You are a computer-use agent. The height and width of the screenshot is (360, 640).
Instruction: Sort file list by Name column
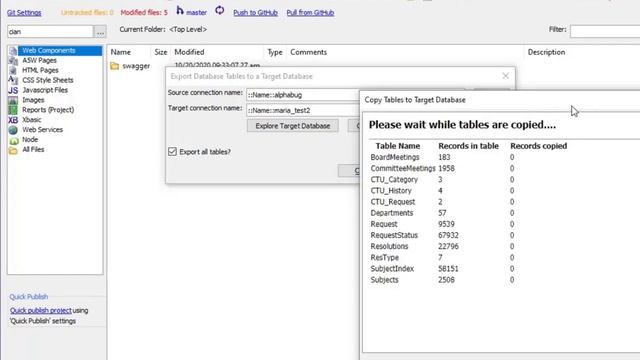pos(121,52)
